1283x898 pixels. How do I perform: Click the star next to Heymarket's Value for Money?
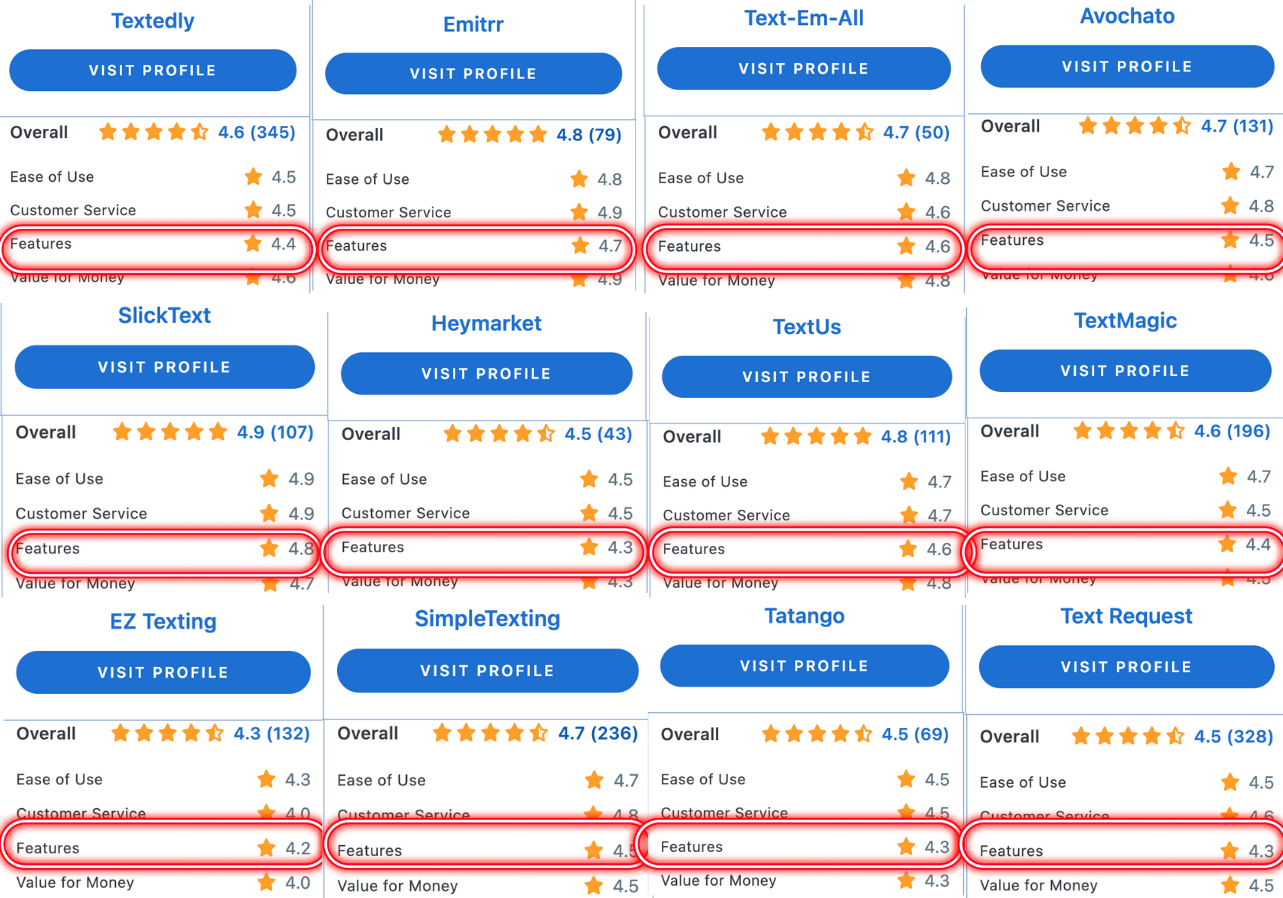click(x=588, y=581)
